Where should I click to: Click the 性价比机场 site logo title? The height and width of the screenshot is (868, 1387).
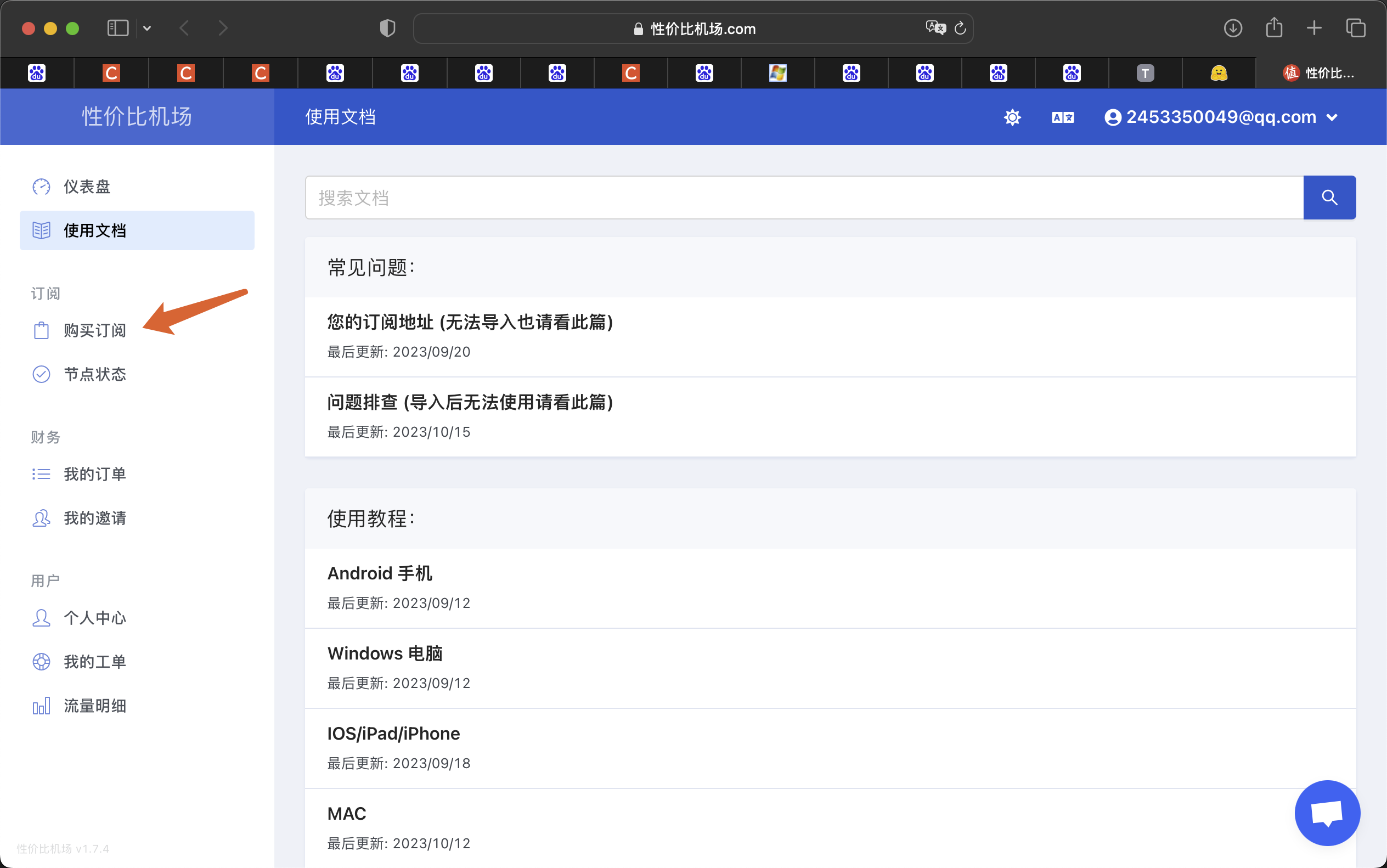tap(137, 116)
